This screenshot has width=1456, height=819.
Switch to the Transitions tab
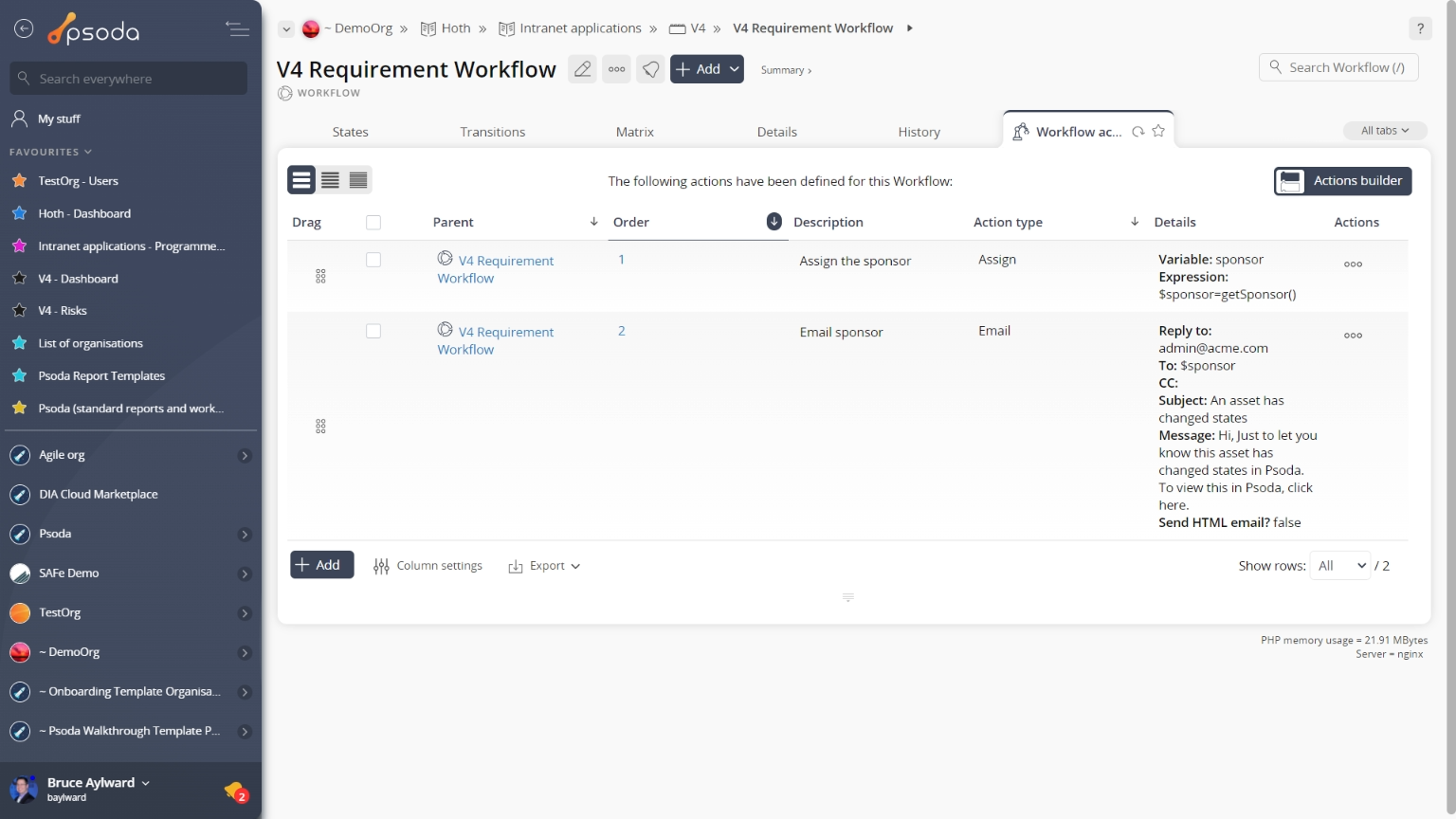click(x=492, y=132)
